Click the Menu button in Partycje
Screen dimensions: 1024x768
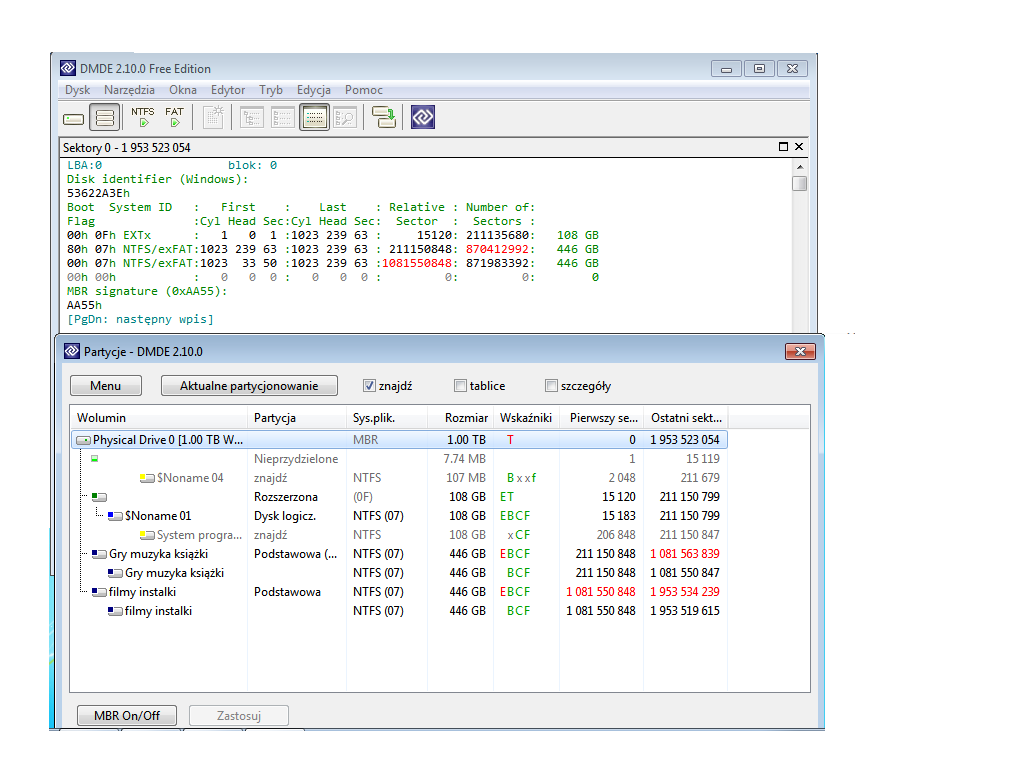106,386
